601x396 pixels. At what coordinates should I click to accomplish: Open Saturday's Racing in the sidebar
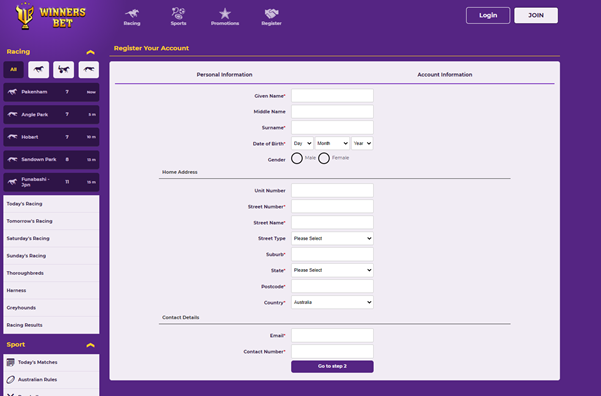[51, 238]
